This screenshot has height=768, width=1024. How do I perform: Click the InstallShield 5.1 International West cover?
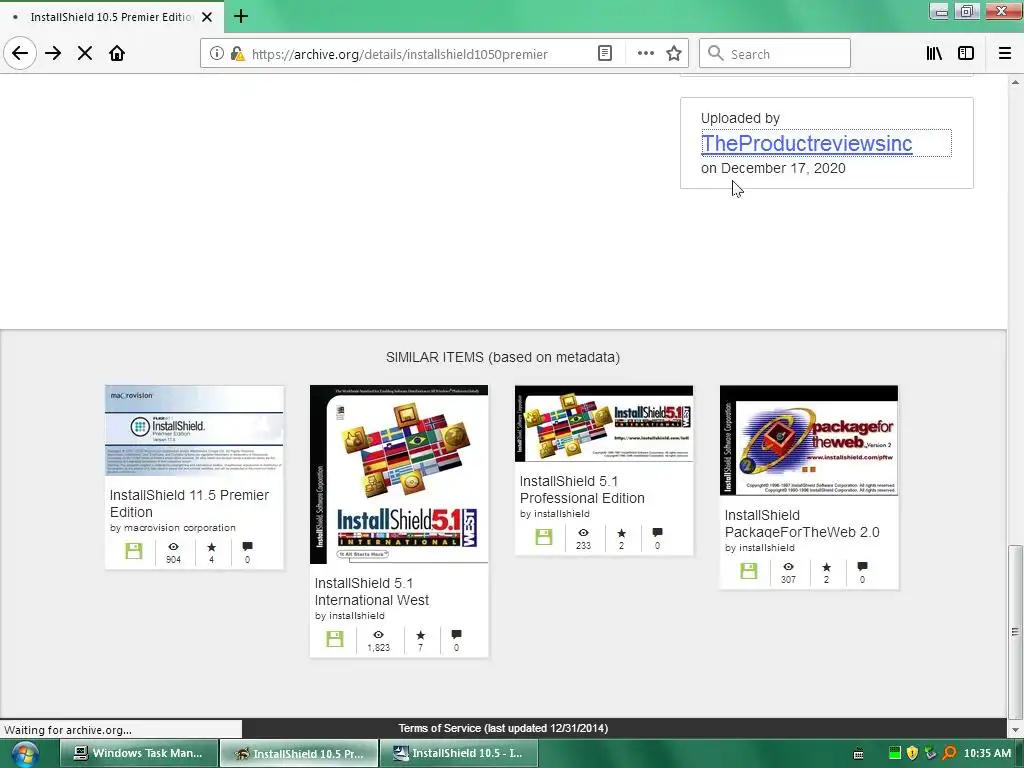(x=399, y=474)
